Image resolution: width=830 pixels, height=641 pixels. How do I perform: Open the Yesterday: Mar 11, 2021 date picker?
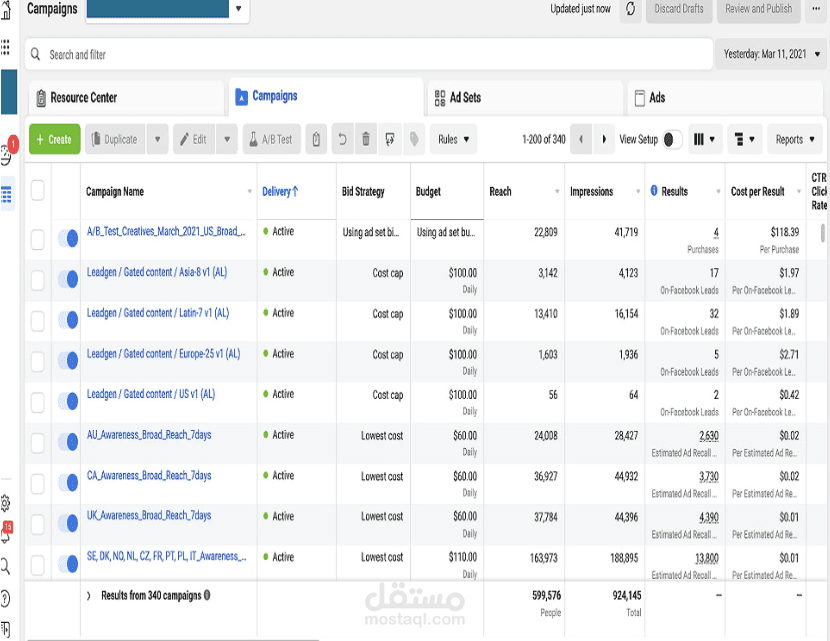click(x=771, y=54)
